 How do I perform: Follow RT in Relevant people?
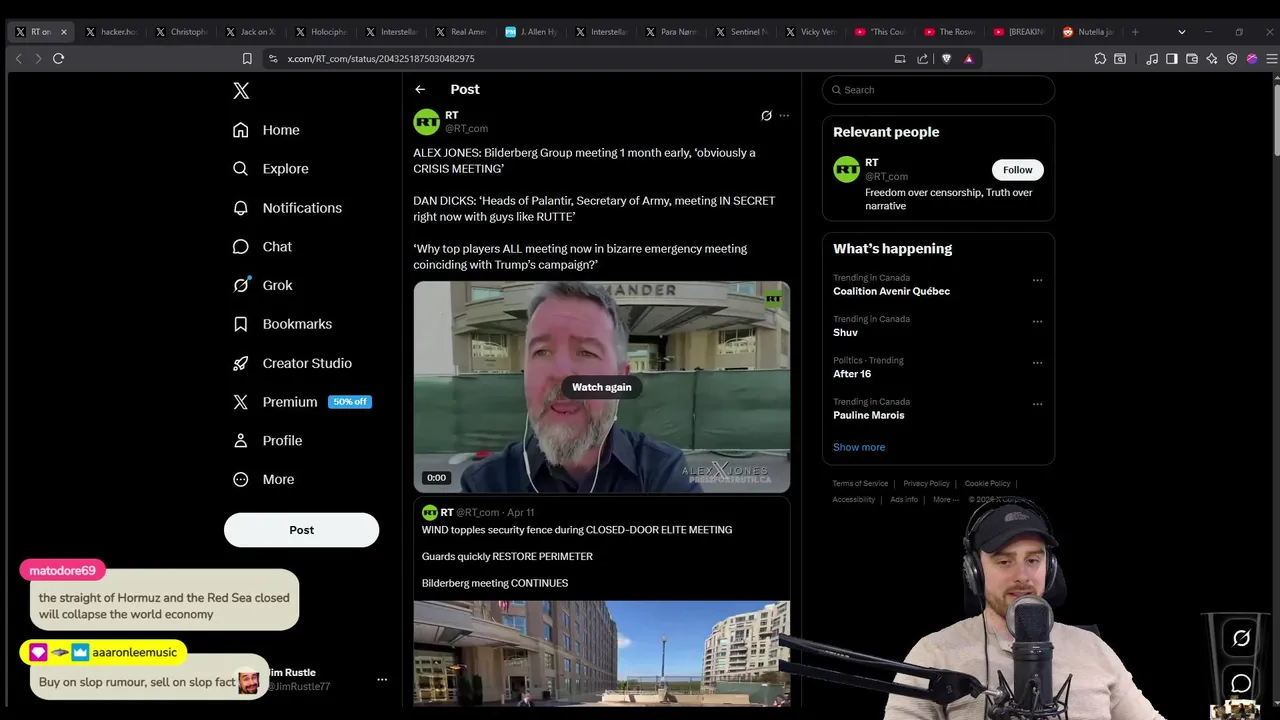pyautogui.click(x=1018, y=170)
